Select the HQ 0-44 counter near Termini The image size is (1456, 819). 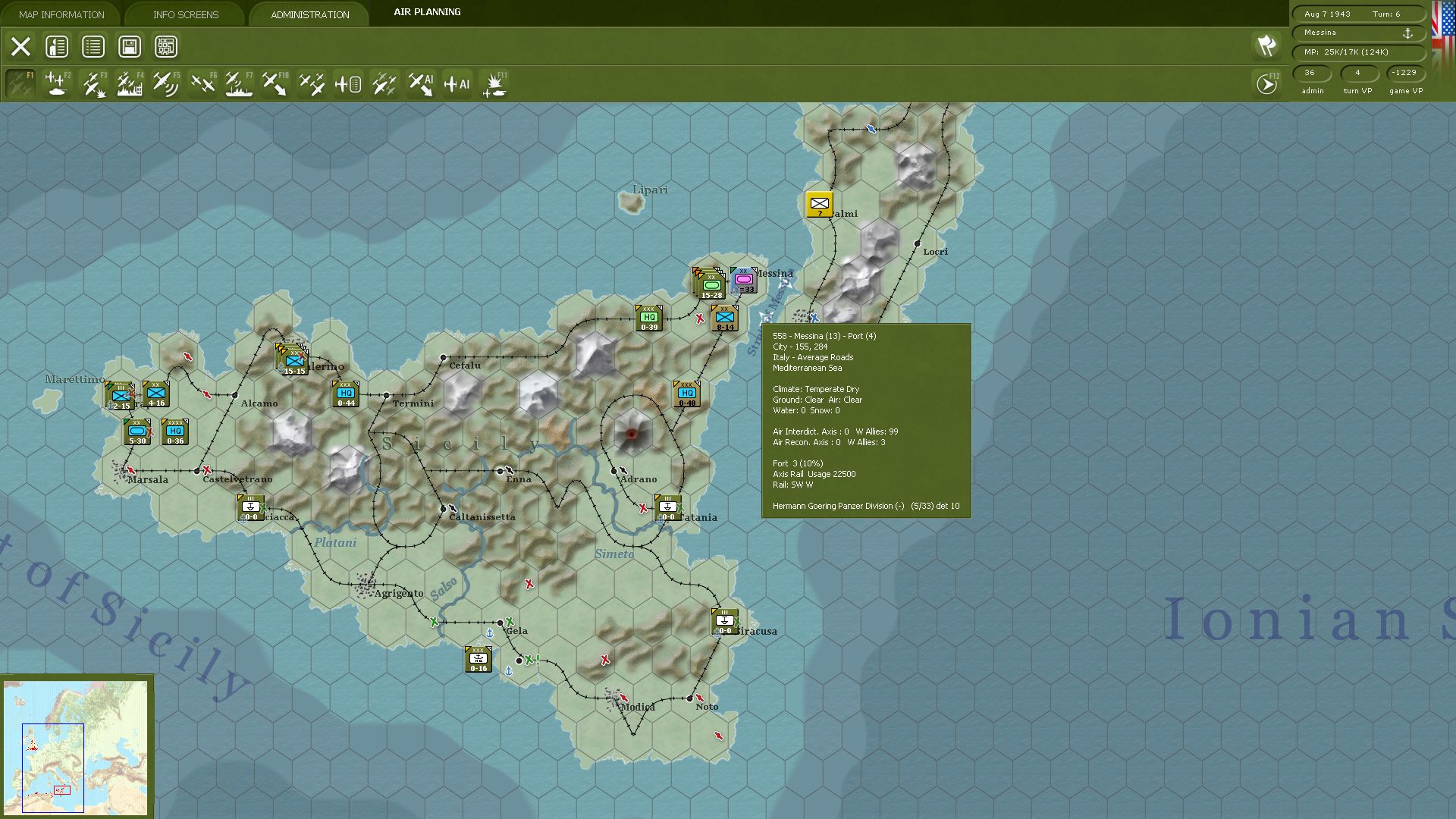point(346,394)
